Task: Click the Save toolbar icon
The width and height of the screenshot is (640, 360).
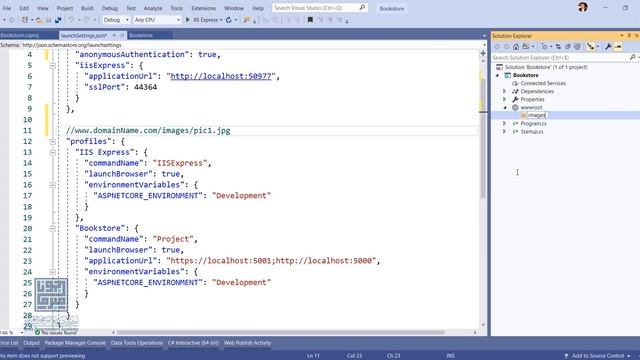Action: pos(49,20)
